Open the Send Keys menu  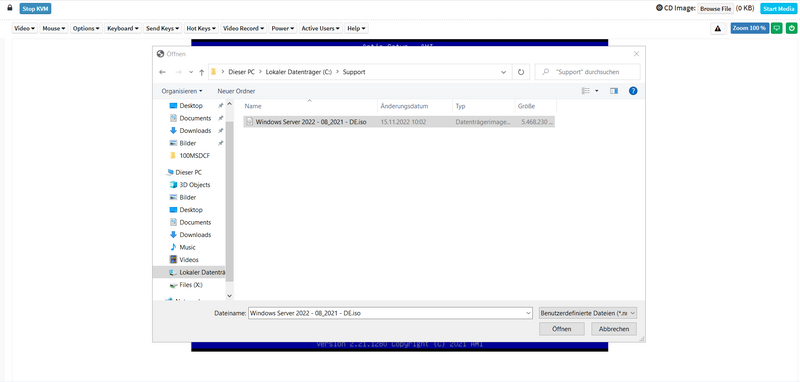163,29
